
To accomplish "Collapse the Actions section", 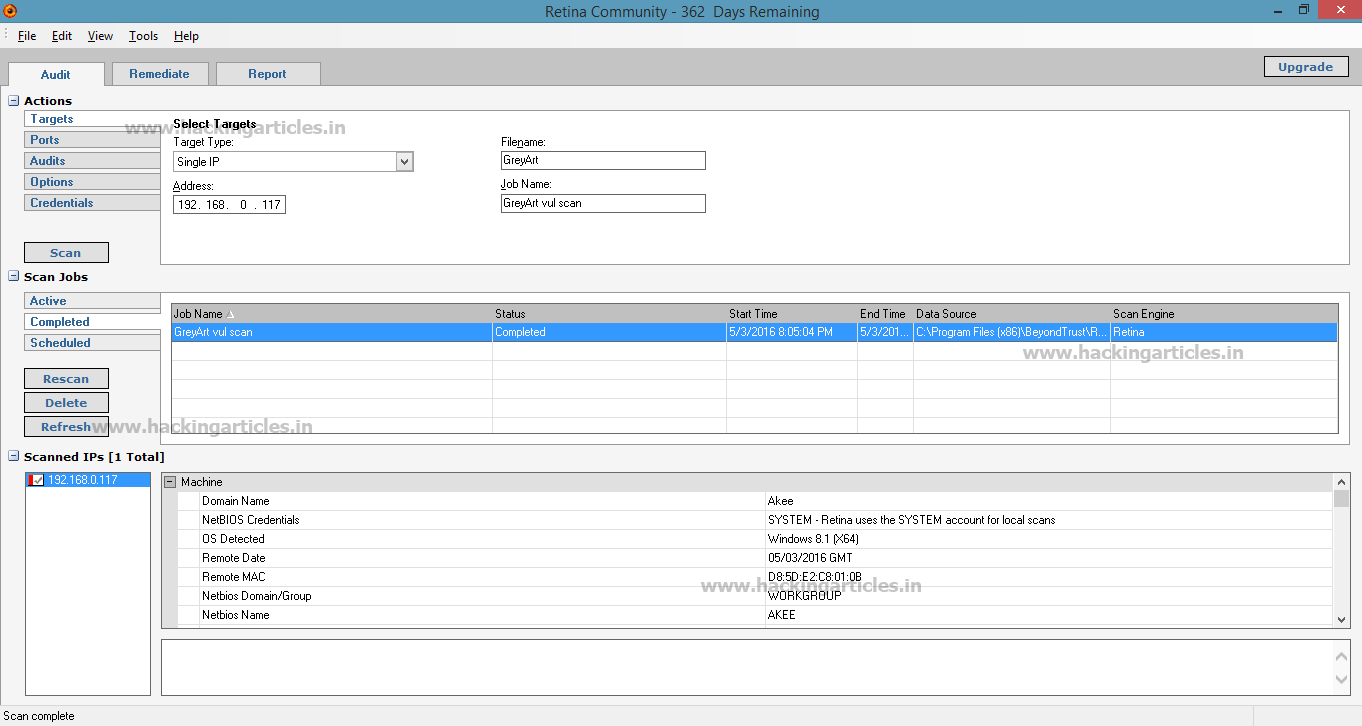I will pos(14,101).
